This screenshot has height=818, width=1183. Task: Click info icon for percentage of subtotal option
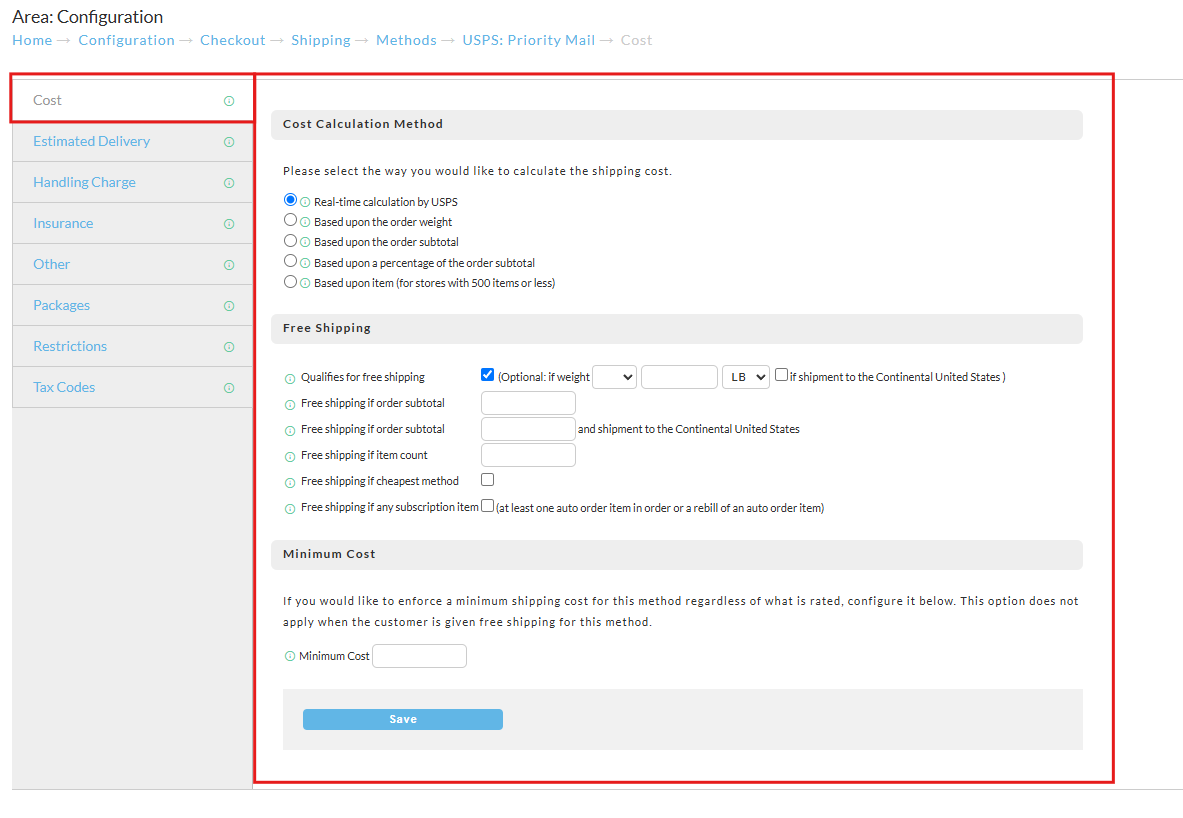coord(305,263)
